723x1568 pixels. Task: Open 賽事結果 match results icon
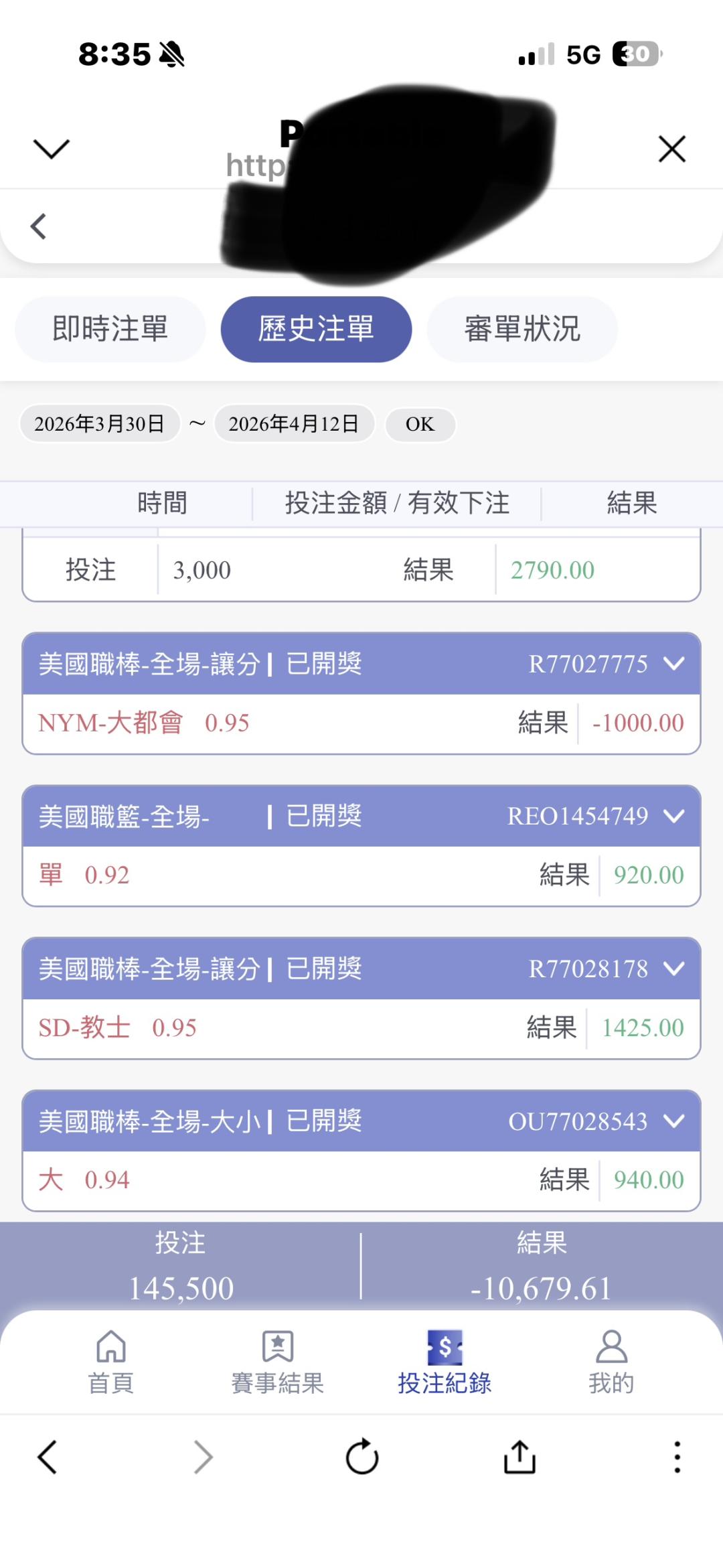pyautogui.click(x=278, y=1348)
